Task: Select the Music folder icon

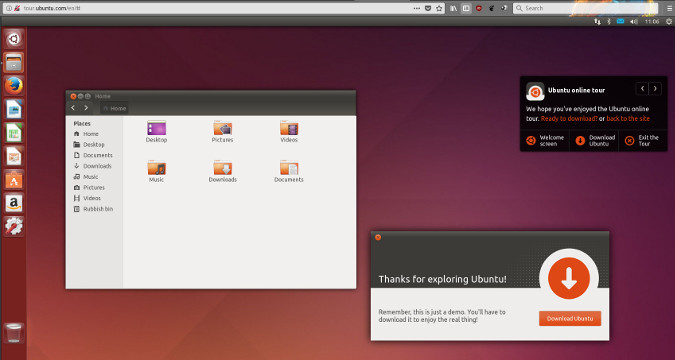Action: tap(156, 171)
